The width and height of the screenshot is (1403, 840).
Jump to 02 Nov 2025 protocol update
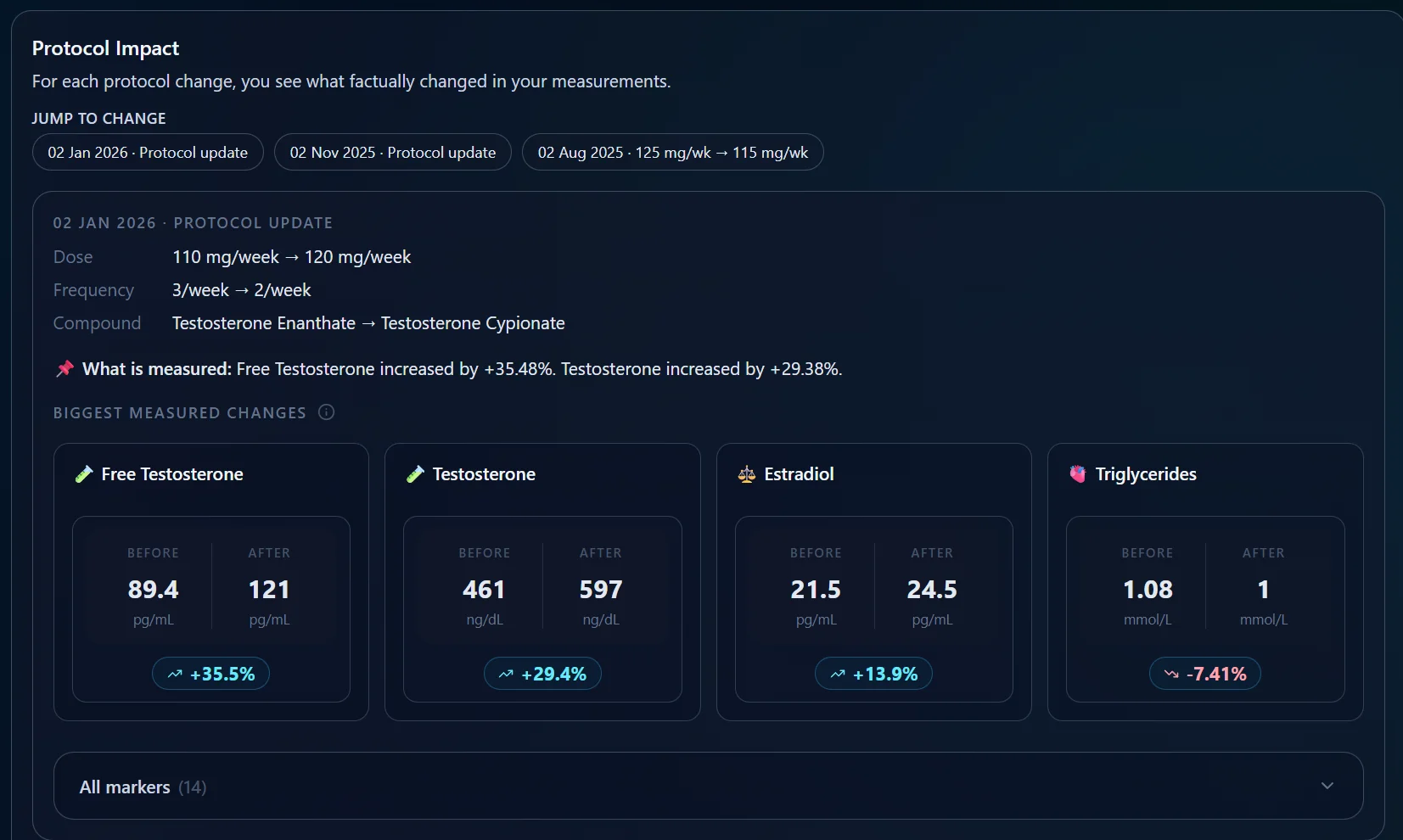click(x=392, y=153)
